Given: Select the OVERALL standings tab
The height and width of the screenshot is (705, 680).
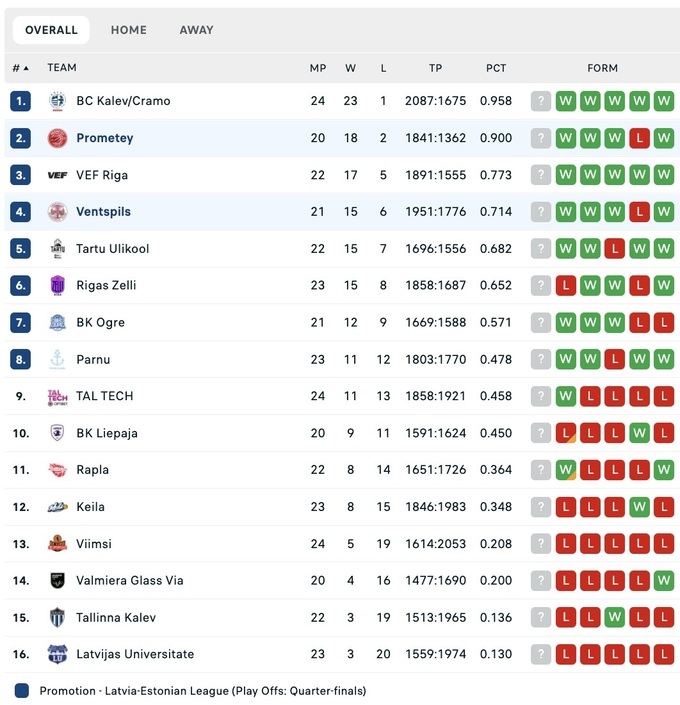Looking at the screenshot, I should pyautogui.click(x=51, y=30).
